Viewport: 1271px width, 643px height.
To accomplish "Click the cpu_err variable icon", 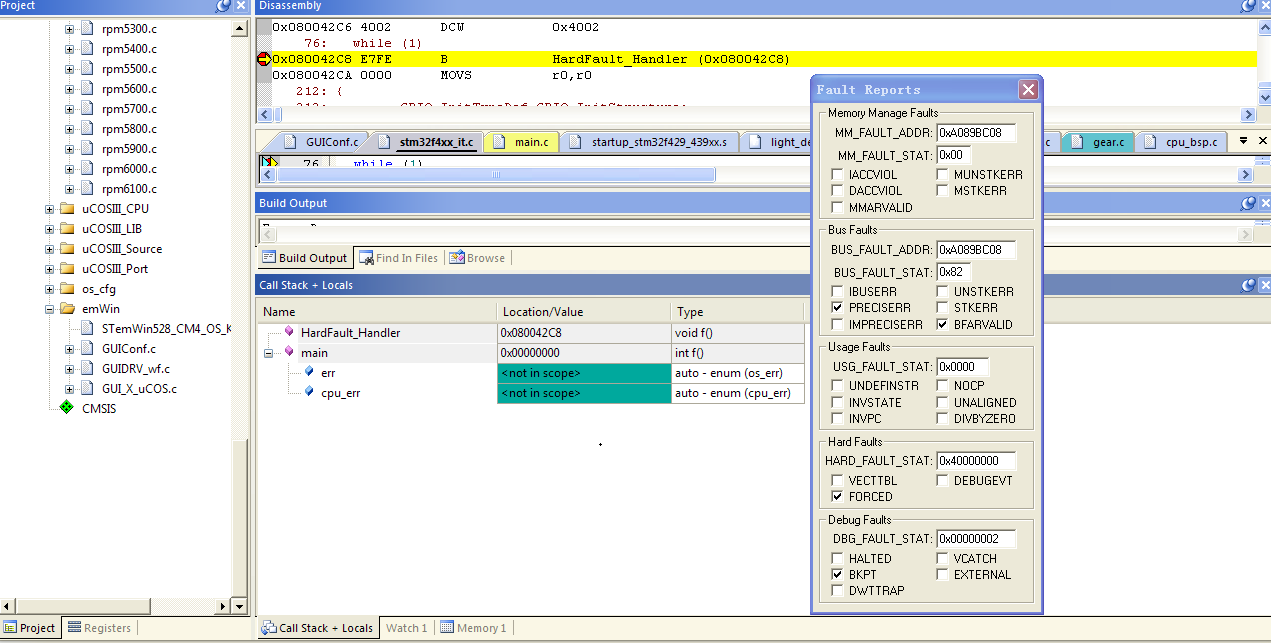I will (x=309, y=392).
